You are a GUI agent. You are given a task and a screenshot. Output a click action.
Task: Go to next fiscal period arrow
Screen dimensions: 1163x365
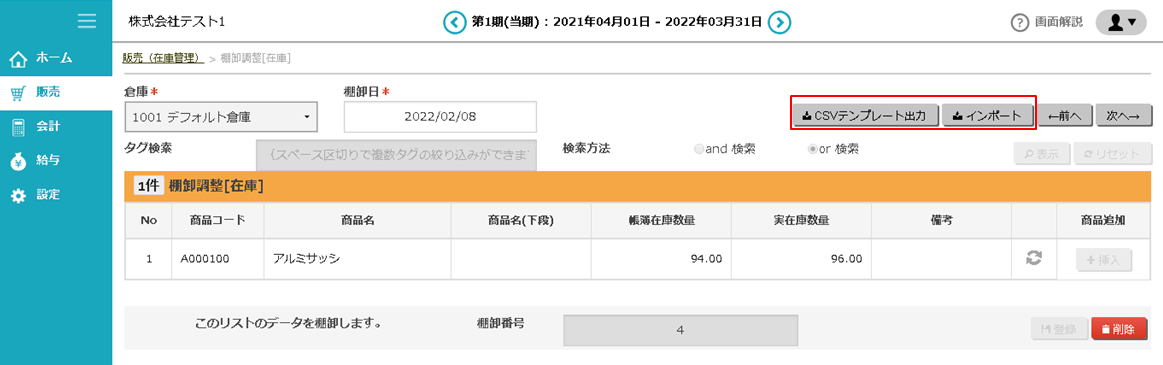(x=778, y=22)
